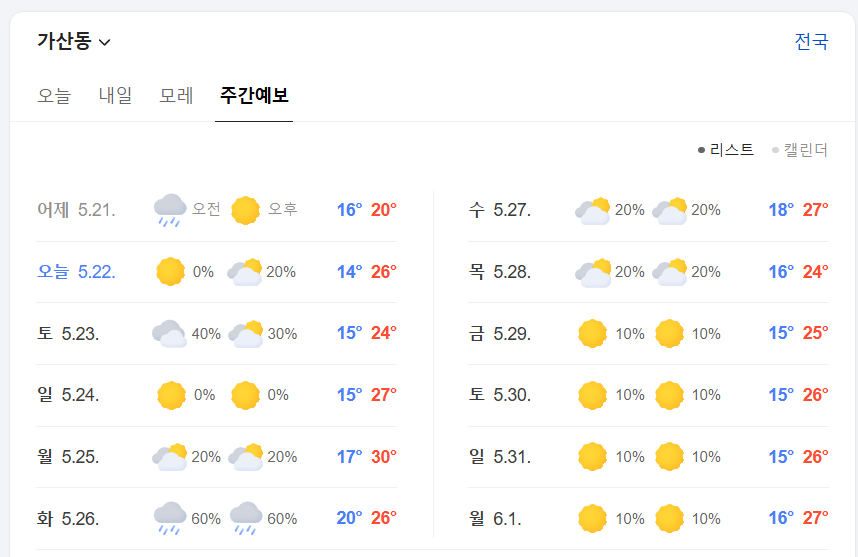Viewport: 858px width, 557px height.
Task: Click Wednesday 5.27 morning partly cloudy icon
Action: coord(593,210)
